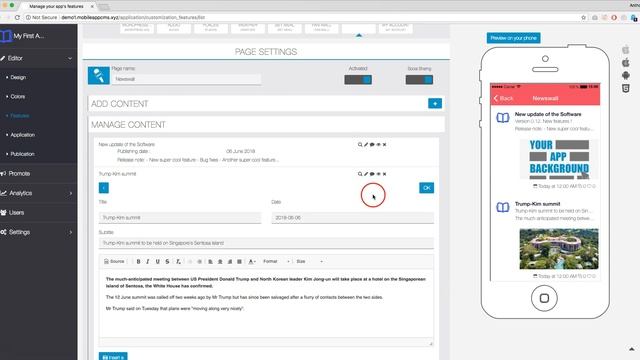Align text right in the editor
The image size is (640, 360).
(x=230, y=261)
